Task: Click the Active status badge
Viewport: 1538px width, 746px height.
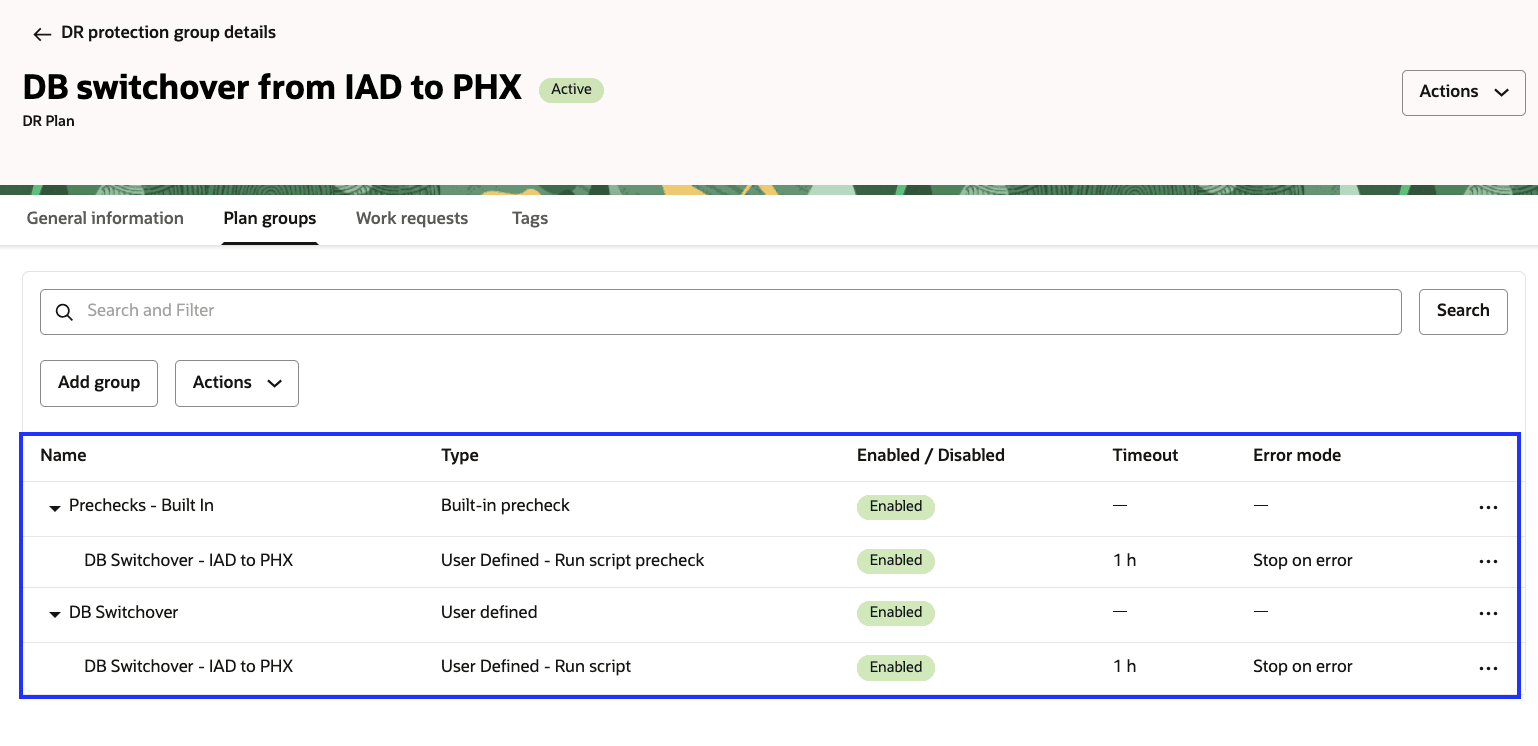Action: click(571, 89)
